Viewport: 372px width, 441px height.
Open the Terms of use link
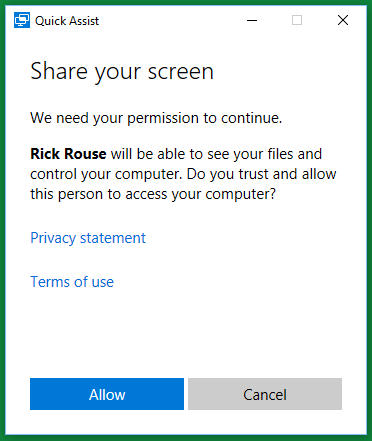(72, 282)
